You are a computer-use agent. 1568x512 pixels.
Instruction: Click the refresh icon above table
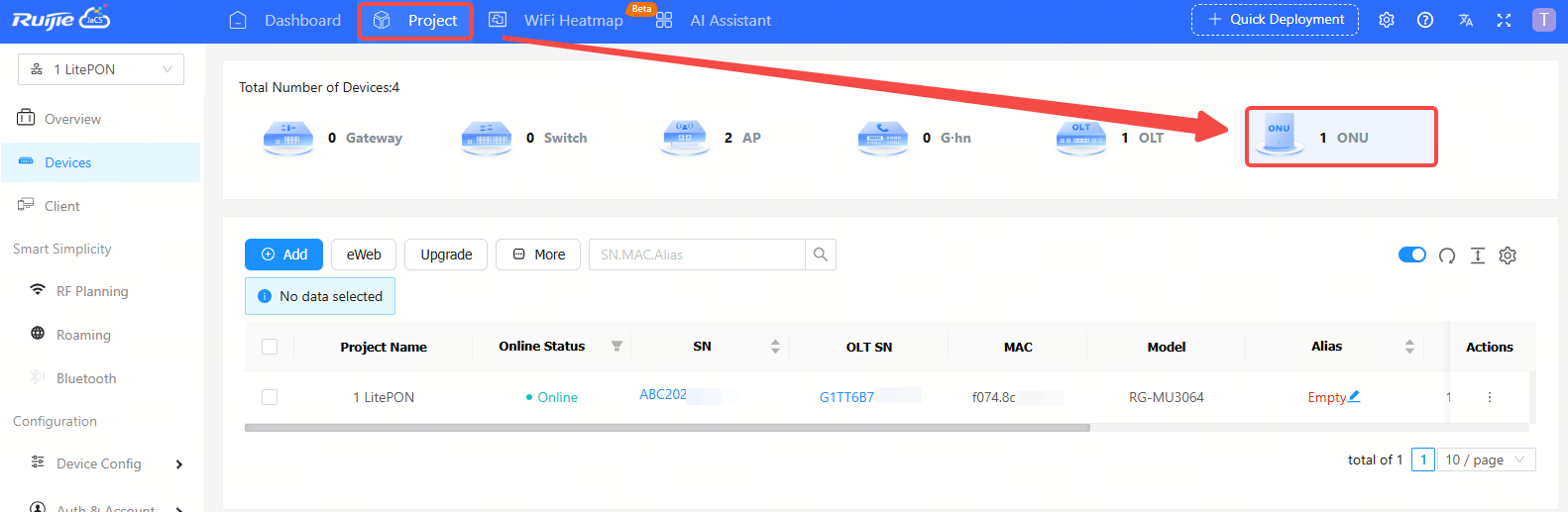coord(1447,256)
